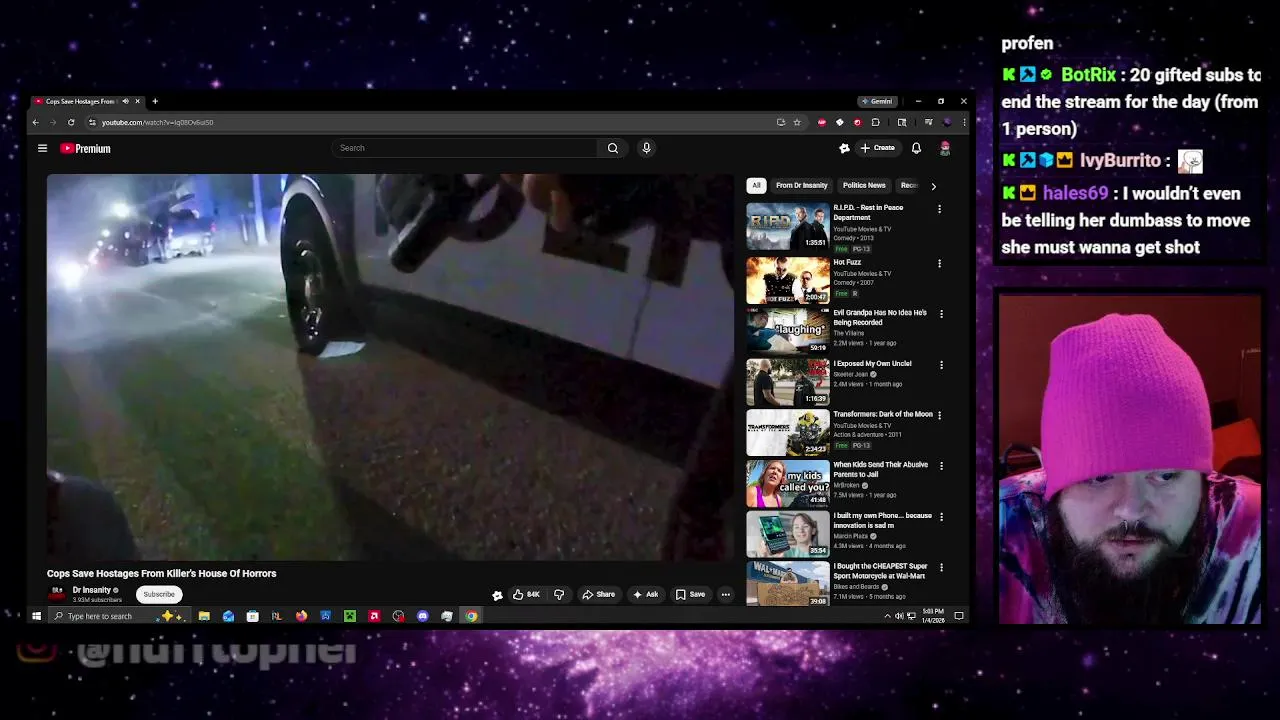Bookmark this page with star icon

pos(797,122)
